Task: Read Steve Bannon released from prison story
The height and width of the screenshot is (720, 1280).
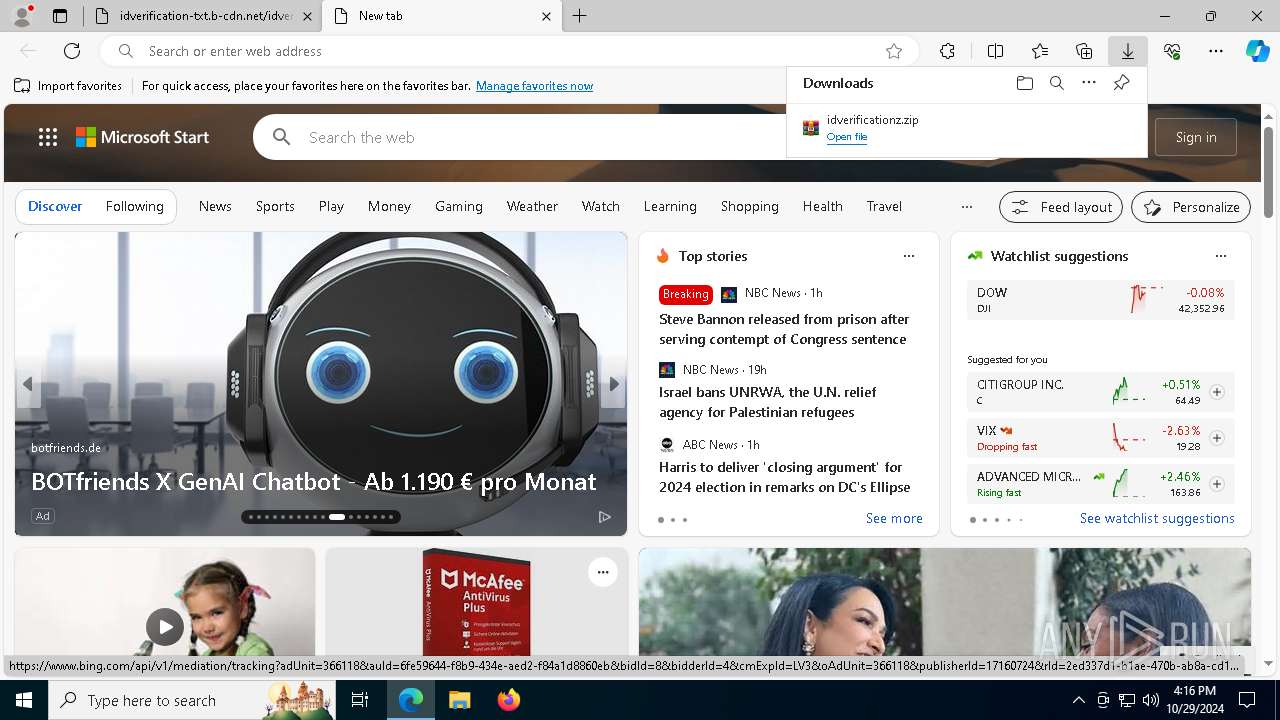Action: coord(784,329)
